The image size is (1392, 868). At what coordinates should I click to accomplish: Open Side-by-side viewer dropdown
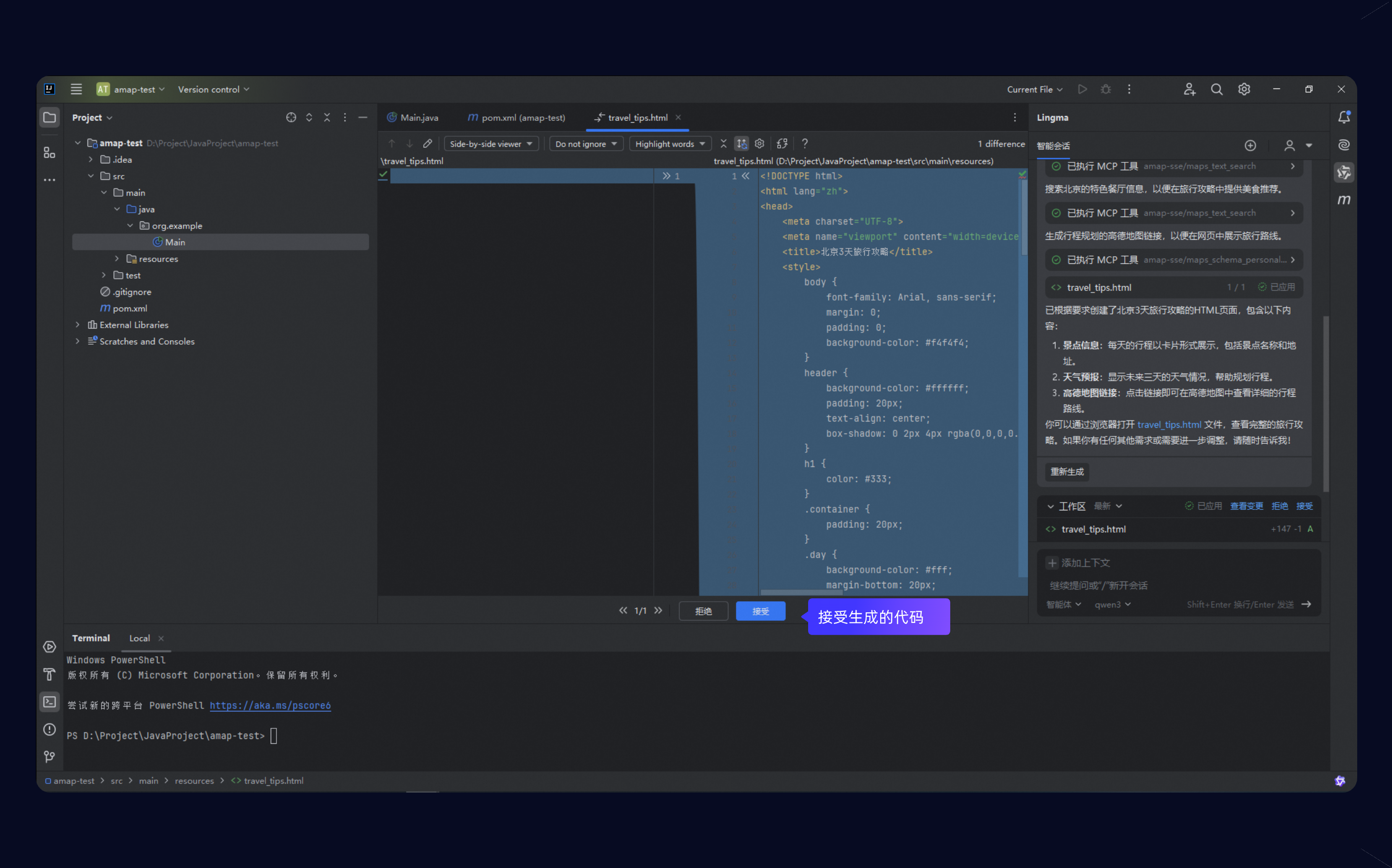[x=491, y=144]
